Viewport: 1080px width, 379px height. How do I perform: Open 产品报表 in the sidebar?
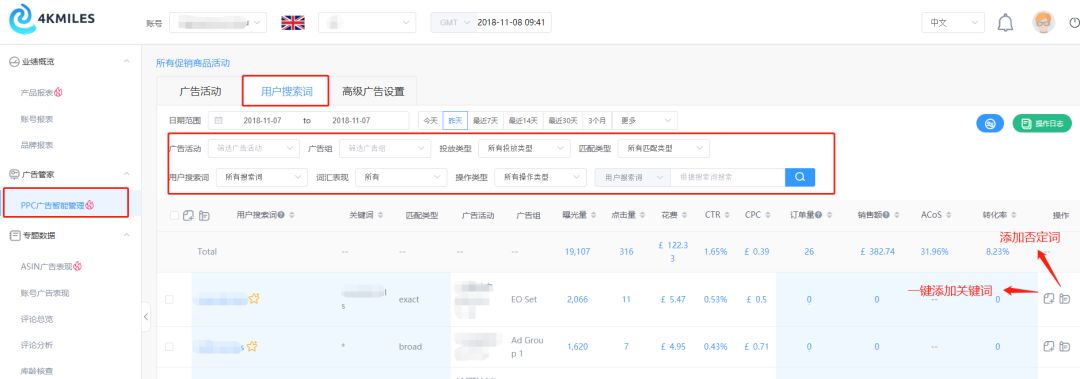[x=41, y=92]
